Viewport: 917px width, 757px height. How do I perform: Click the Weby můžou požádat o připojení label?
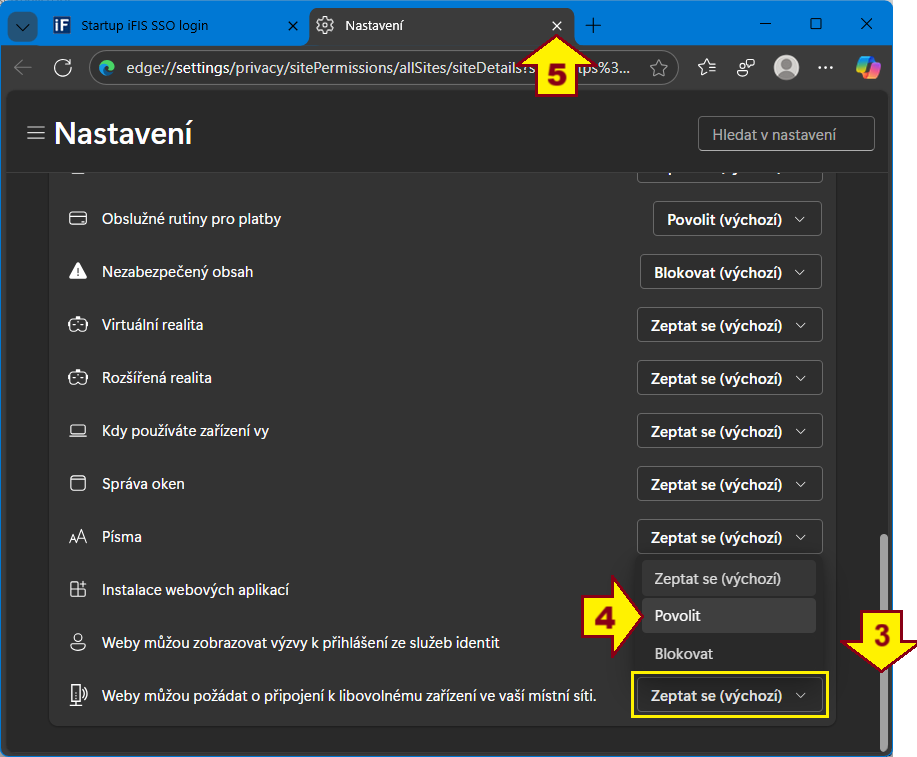(x=349, y=696)
